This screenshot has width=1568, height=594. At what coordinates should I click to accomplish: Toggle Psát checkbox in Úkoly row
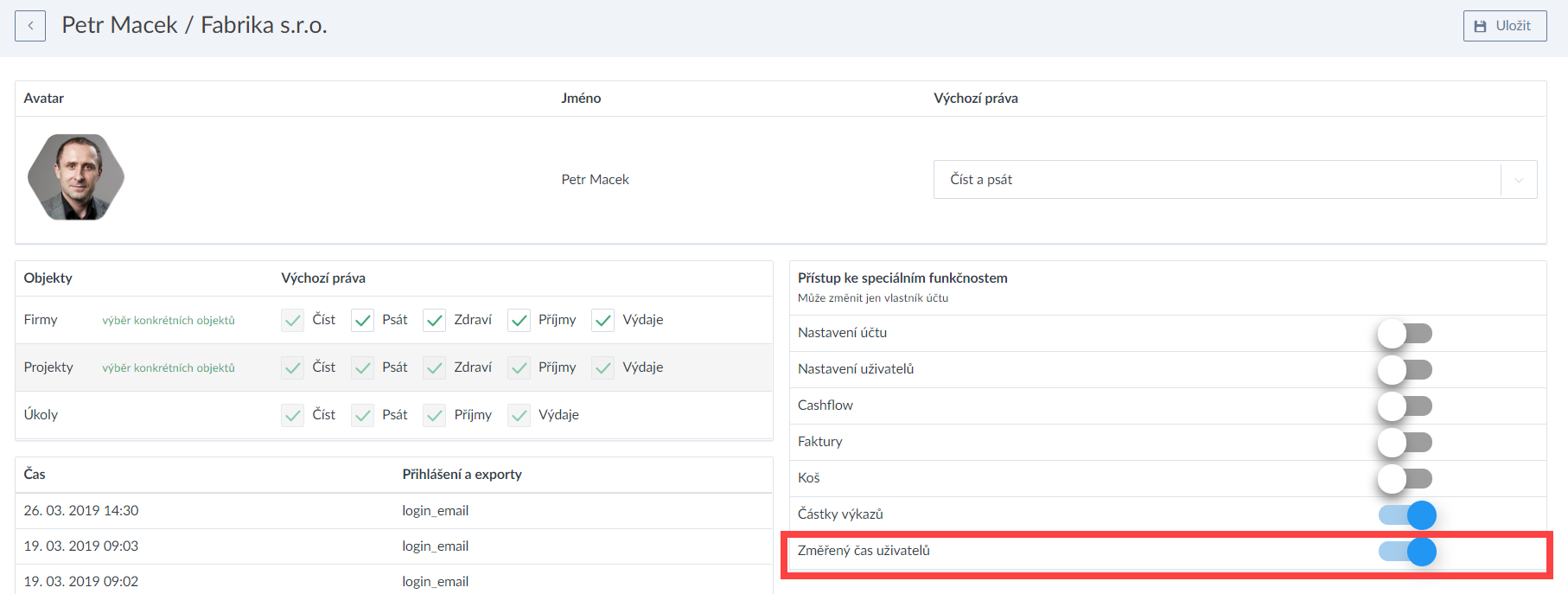(x=362, y=416)
